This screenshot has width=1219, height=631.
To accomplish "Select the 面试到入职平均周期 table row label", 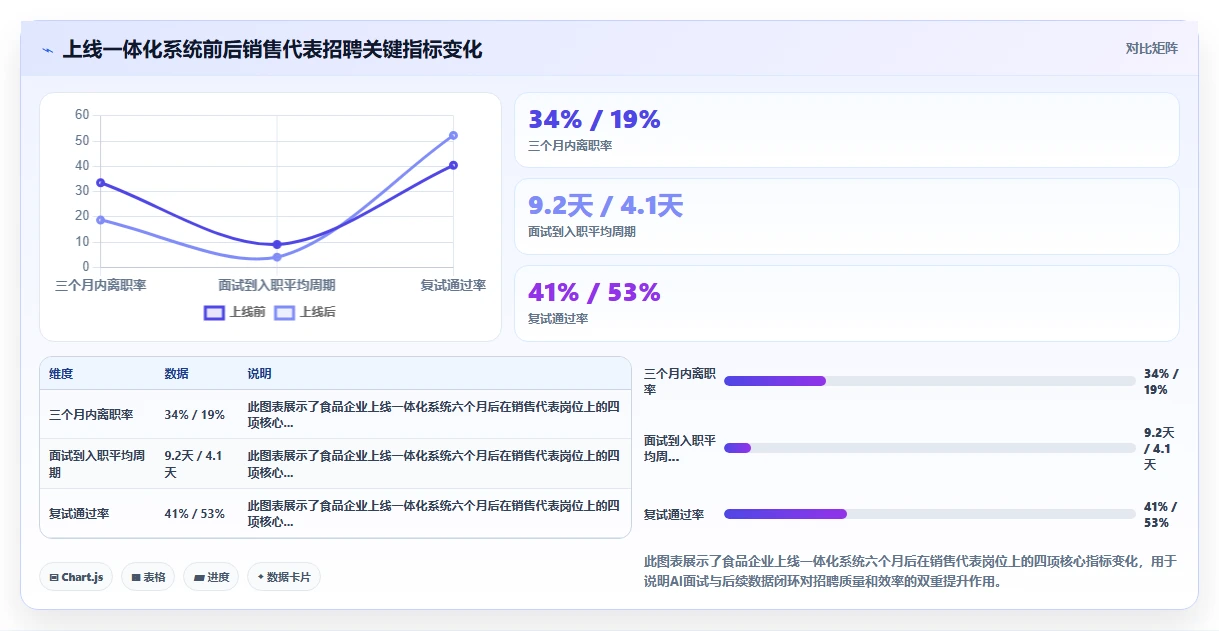I will 97,464.
